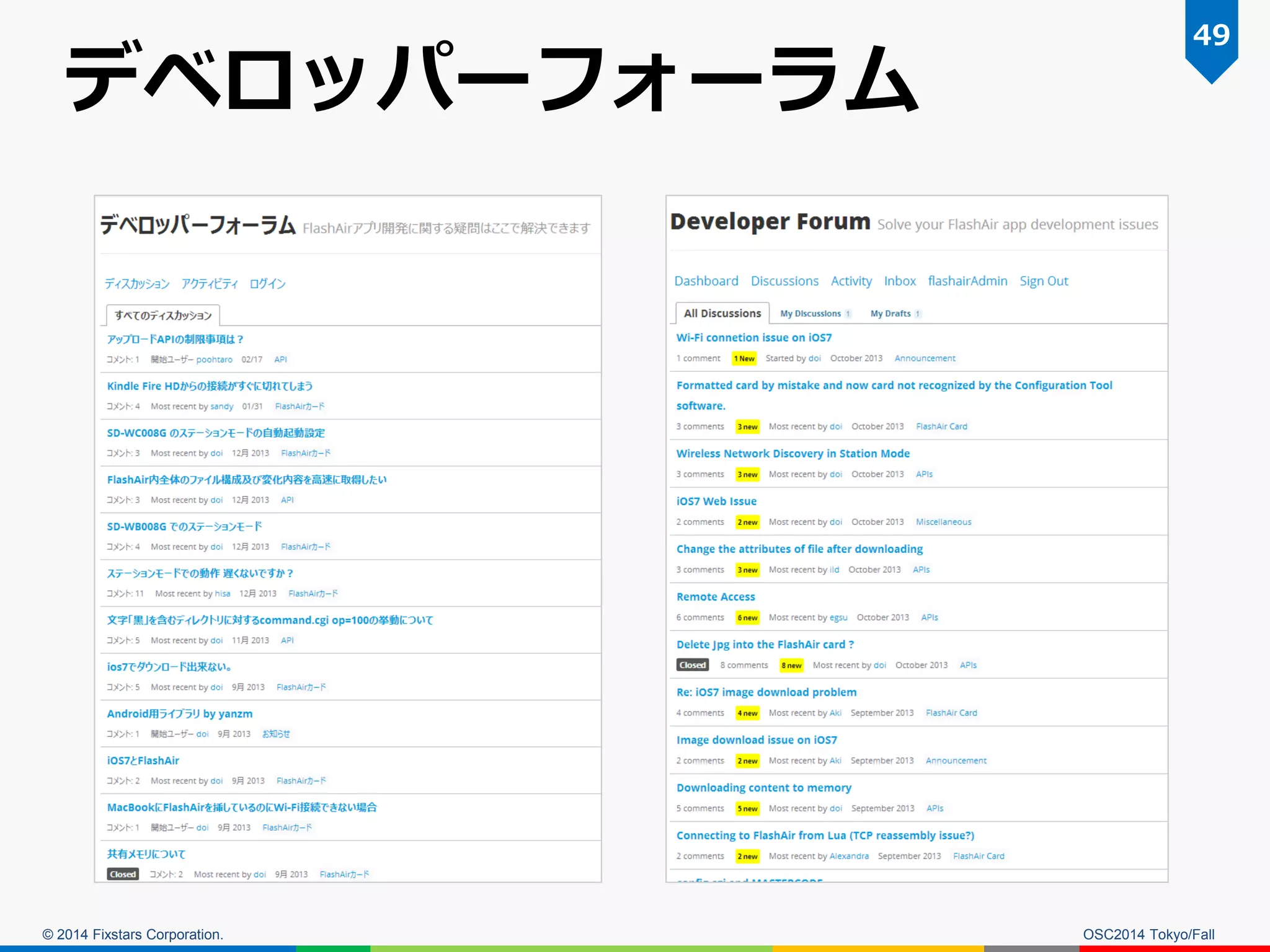Click the '4 new' badge on Re: iOS7 thread

748,713
